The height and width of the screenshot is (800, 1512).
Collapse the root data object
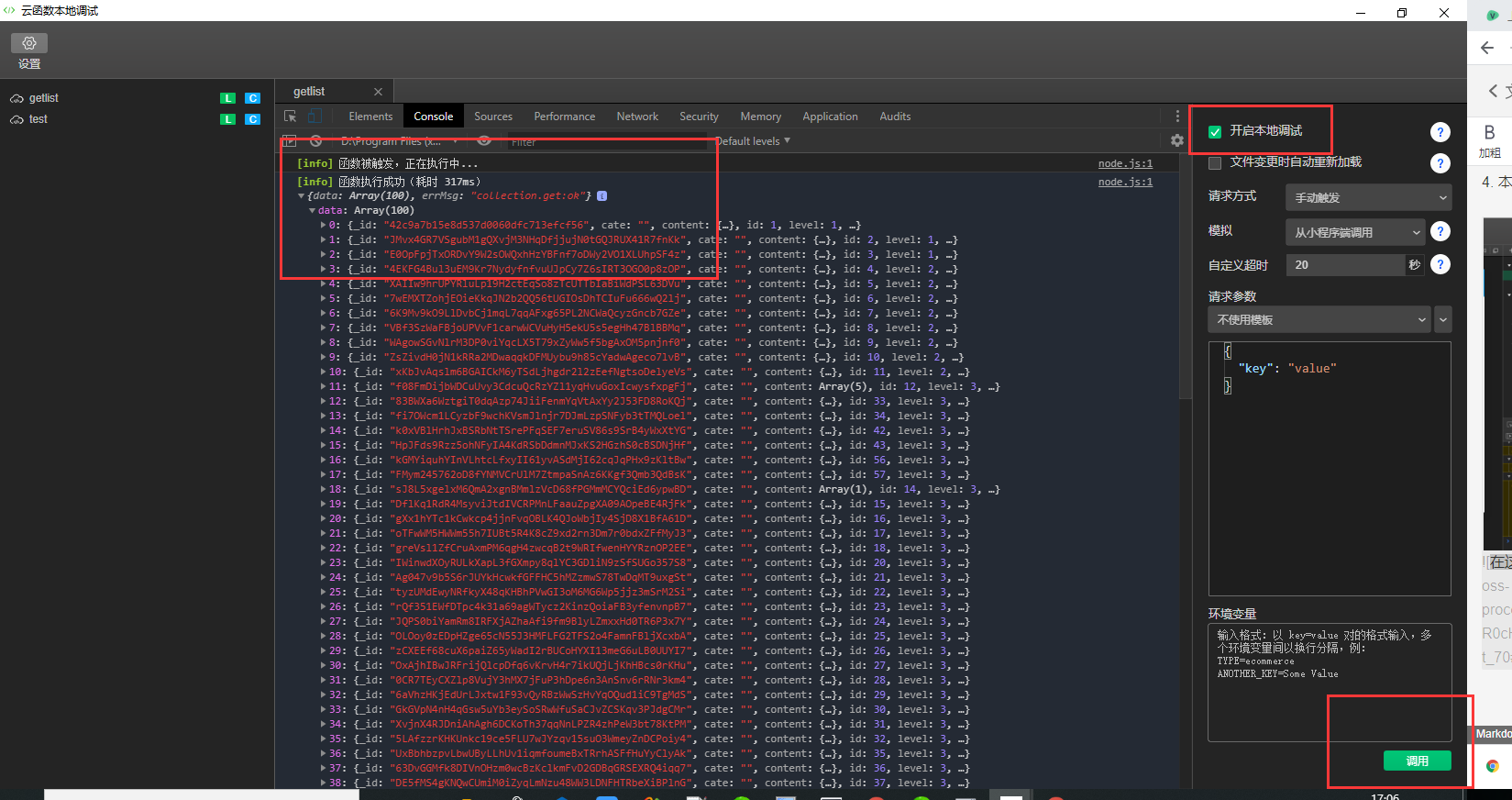tap(301, 196)
